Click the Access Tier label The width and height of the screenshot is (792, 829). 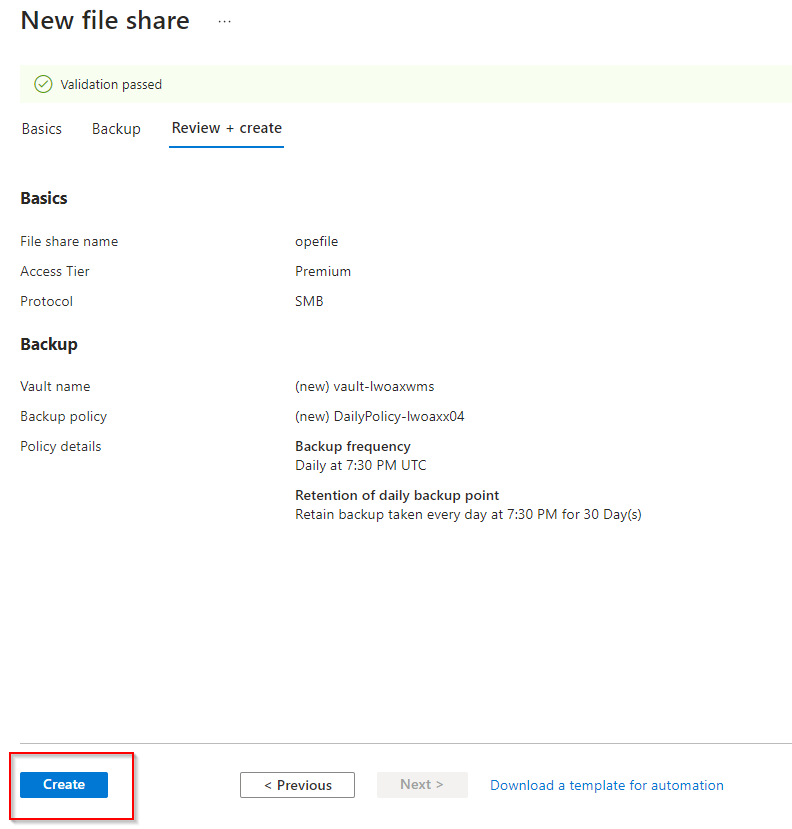click(x=55, y=271)
